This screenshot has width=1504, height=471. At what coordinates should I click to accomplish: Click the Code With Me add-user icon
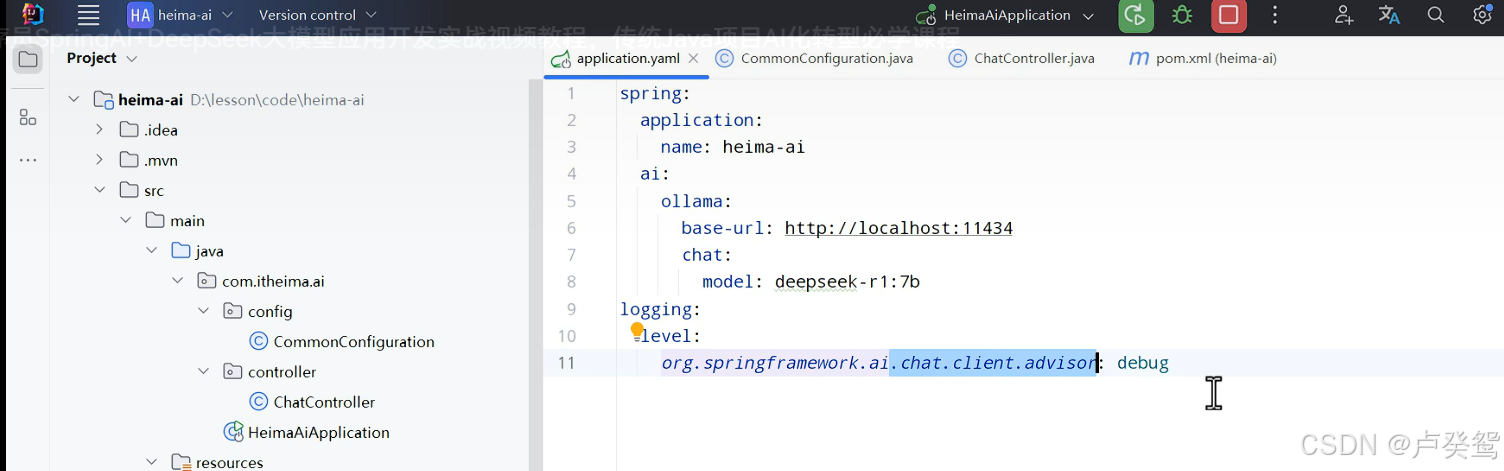pyautogui.click(x=1344, y=15)
